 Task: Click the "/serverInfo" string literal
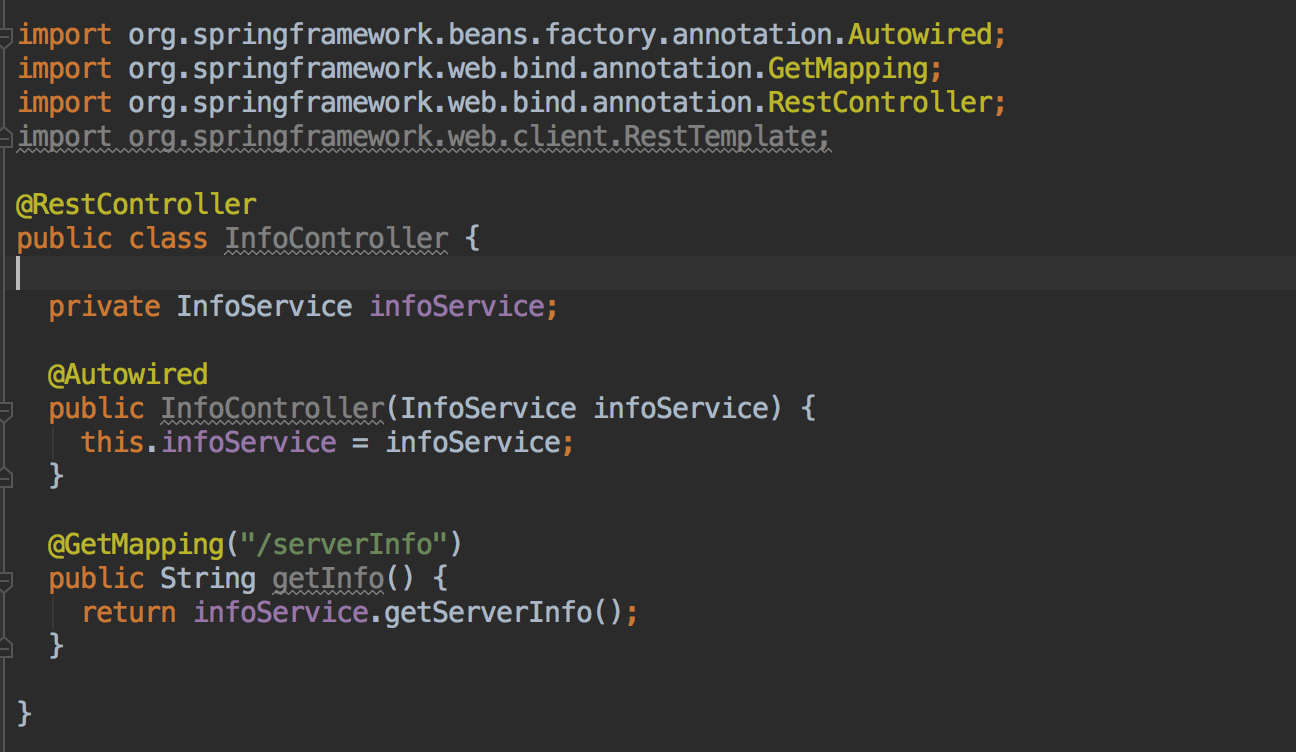344,545
